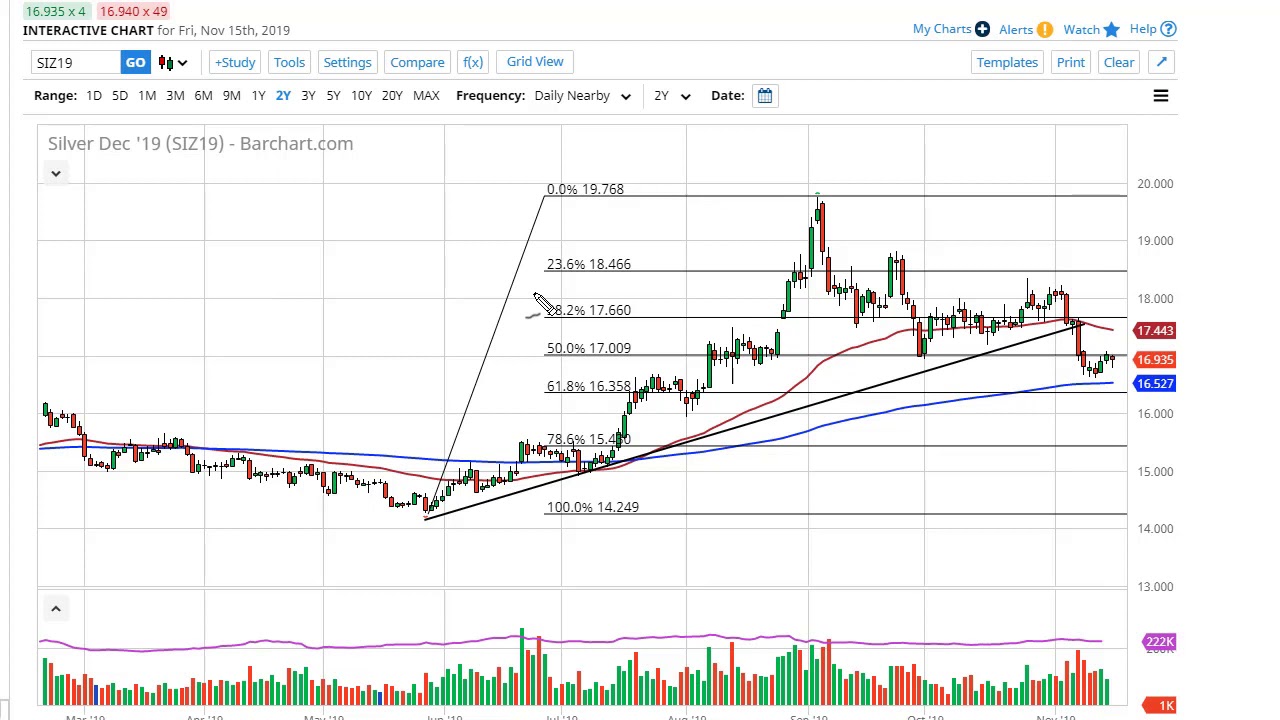
Task: Click the Watch star icon
Action: pos(1112,29)
